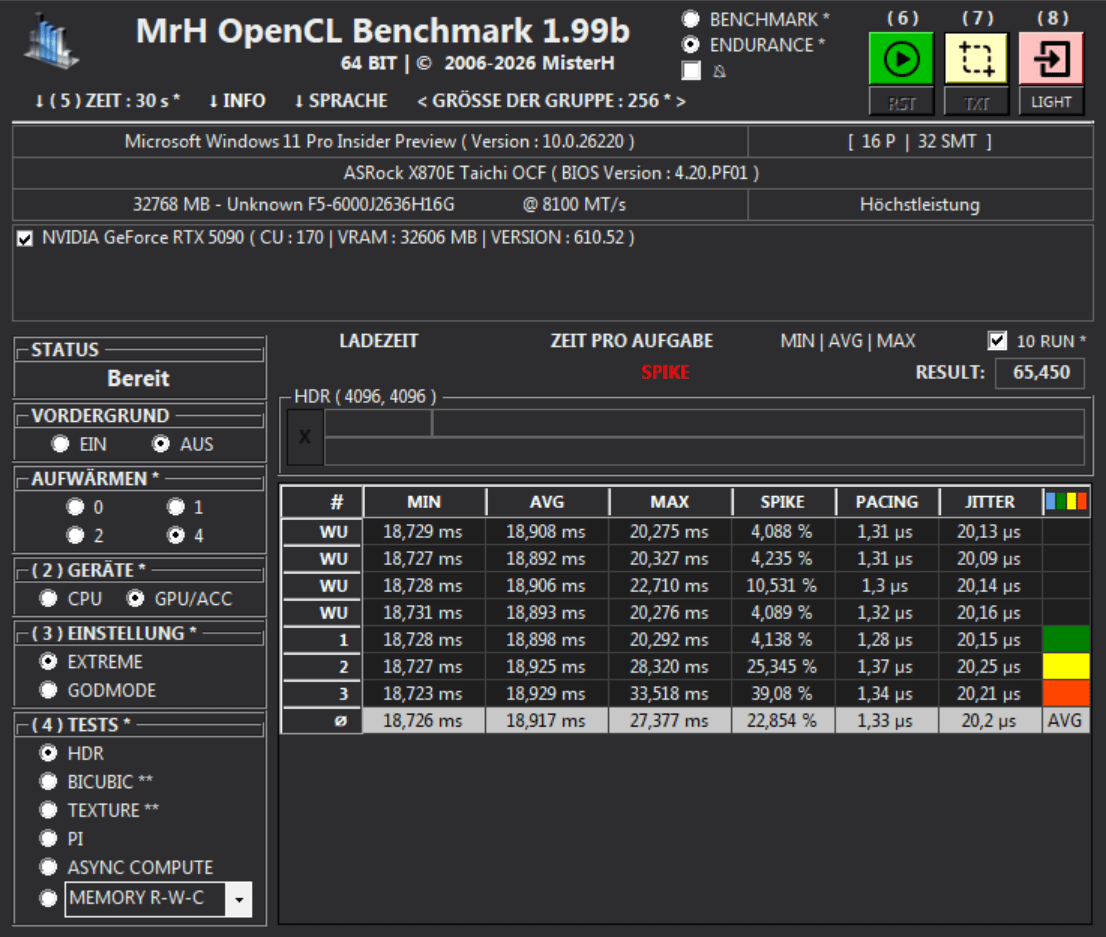Set Vordergrund to EIN
This screenshot has height=937, width=1106.
click(60, 444)
